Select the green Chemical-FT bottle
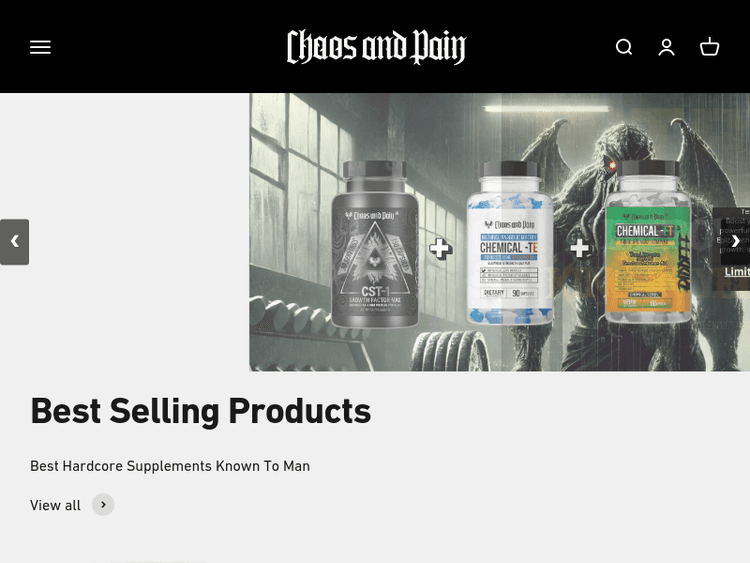This screenshot has width=750, height=563. click(648, 242)
